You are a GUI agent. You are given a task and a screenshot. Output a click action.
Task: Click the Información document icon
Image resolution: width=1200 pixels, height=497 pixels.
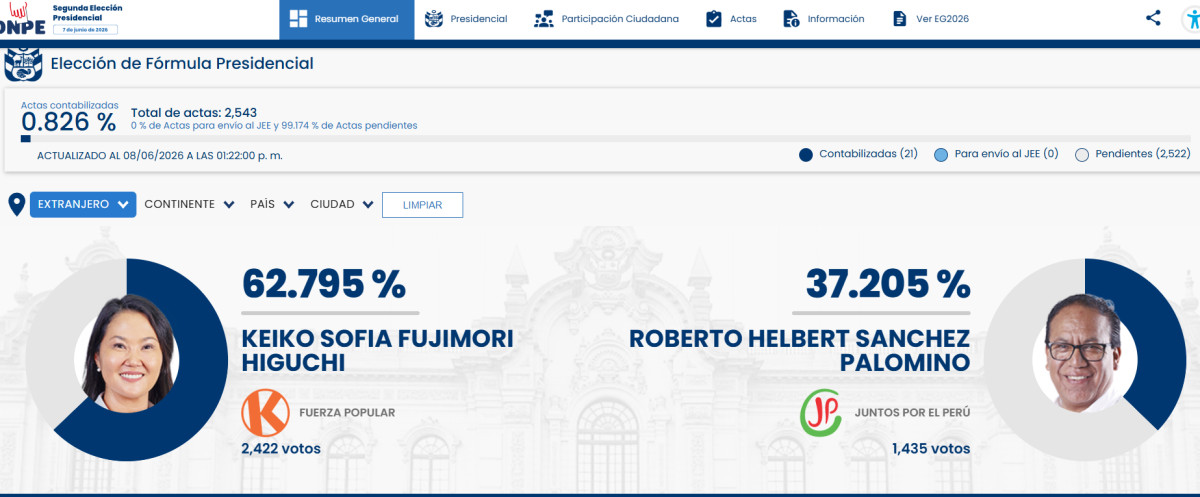791,19
